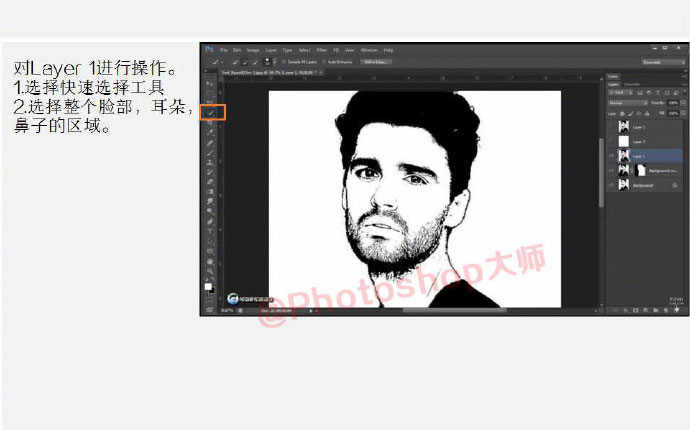Click the Opacity value field

[673, 103]
